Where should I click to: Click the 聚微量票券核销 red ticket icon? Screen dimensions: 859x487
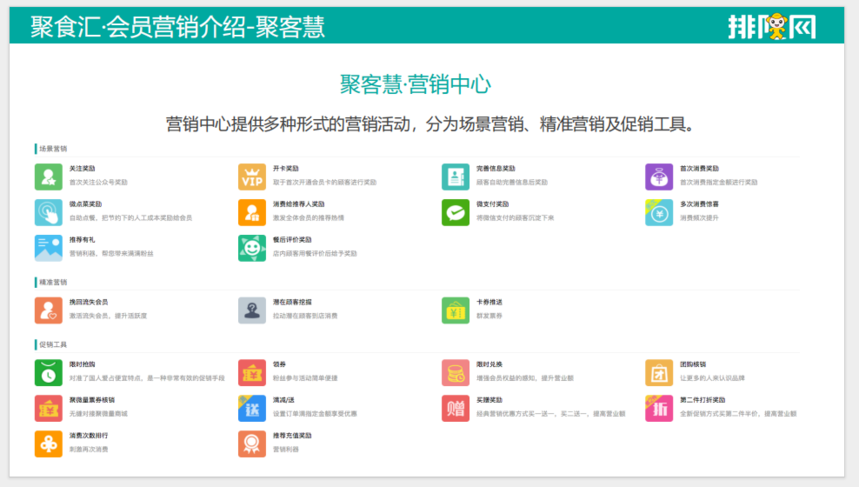pos(48,408)
